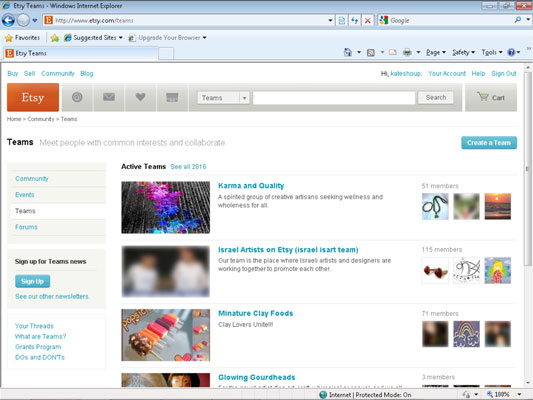Click Sign Up for Teams news button
Viewport: 533px width, 400px height.
(32, 281)
